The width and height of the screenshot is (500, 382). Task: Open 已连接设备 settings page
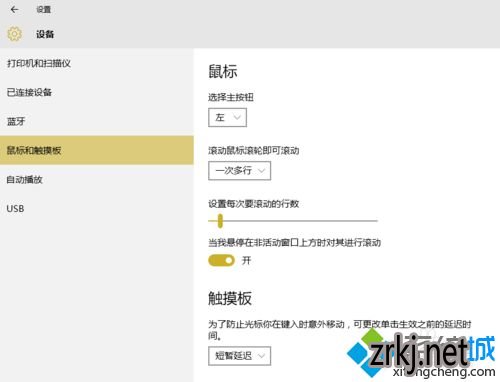click(97, 92)
